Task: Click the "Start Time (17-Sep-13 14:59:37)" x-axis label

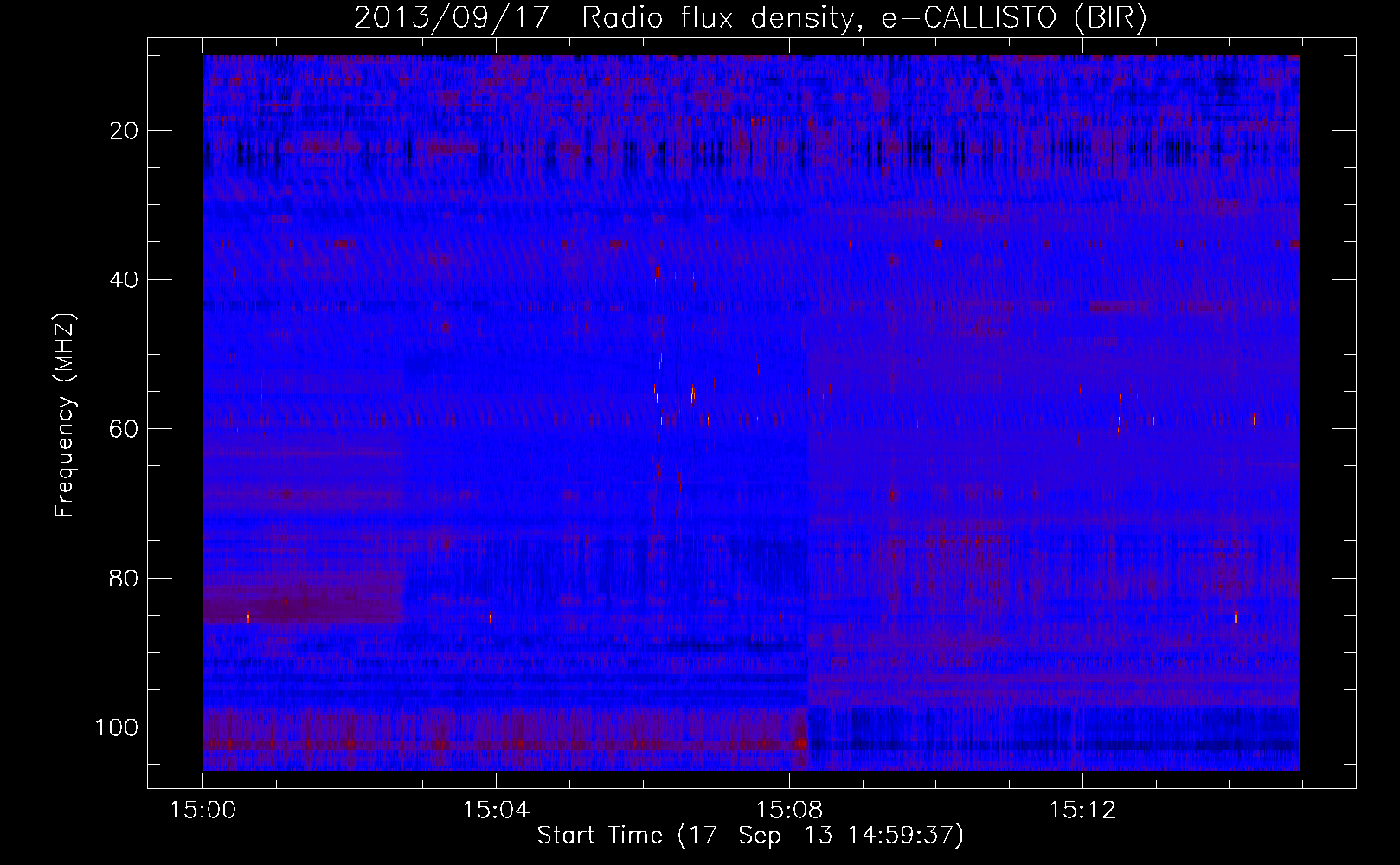Action: click(x=750, y=836)
